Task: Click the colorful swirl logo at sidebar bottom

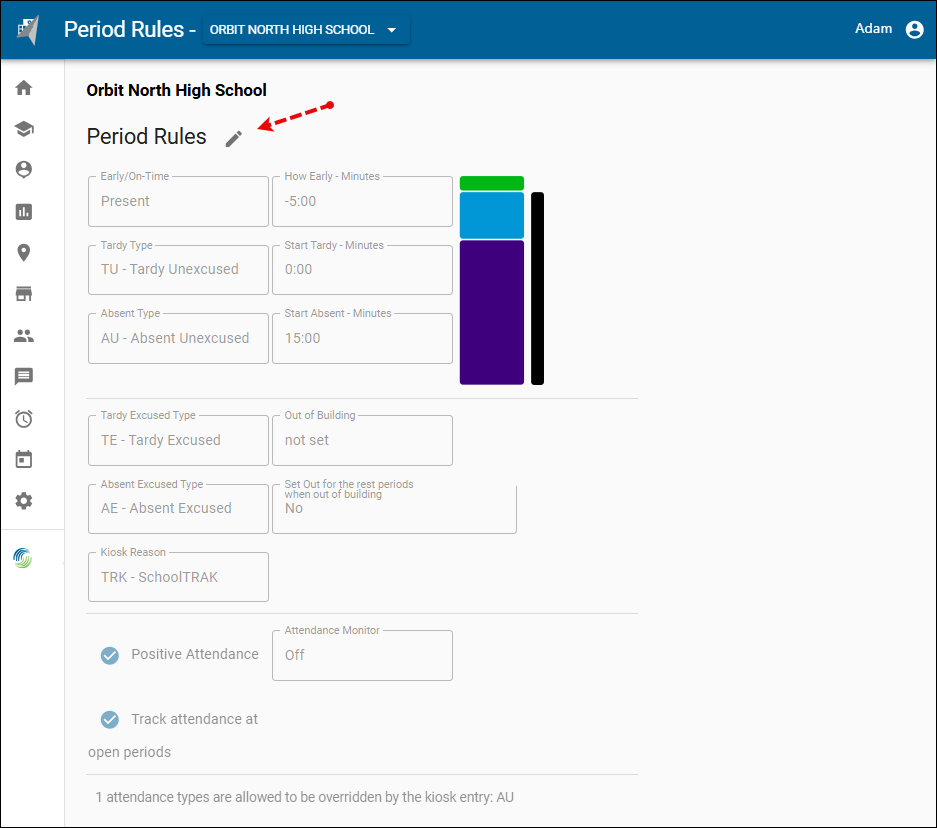Action: 23,557
